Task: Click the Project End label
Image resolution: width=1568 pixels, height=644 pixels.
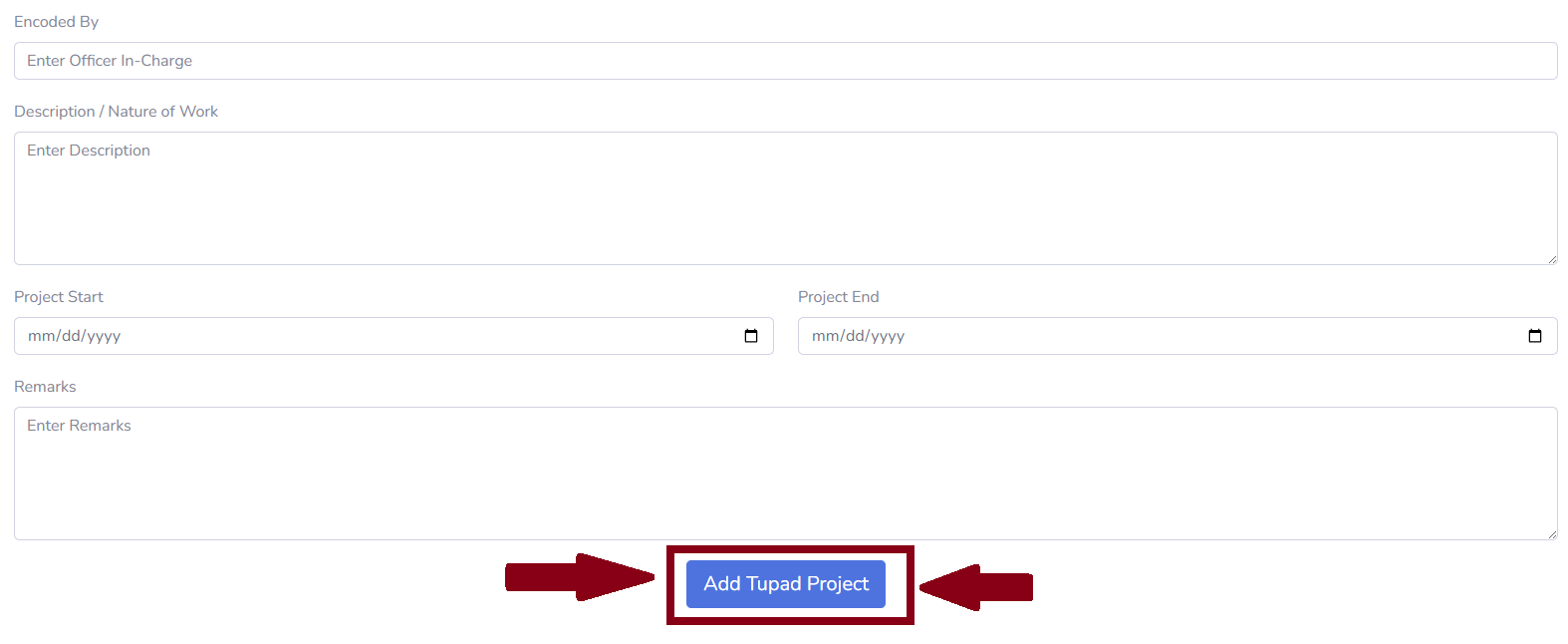Action: 839,297
